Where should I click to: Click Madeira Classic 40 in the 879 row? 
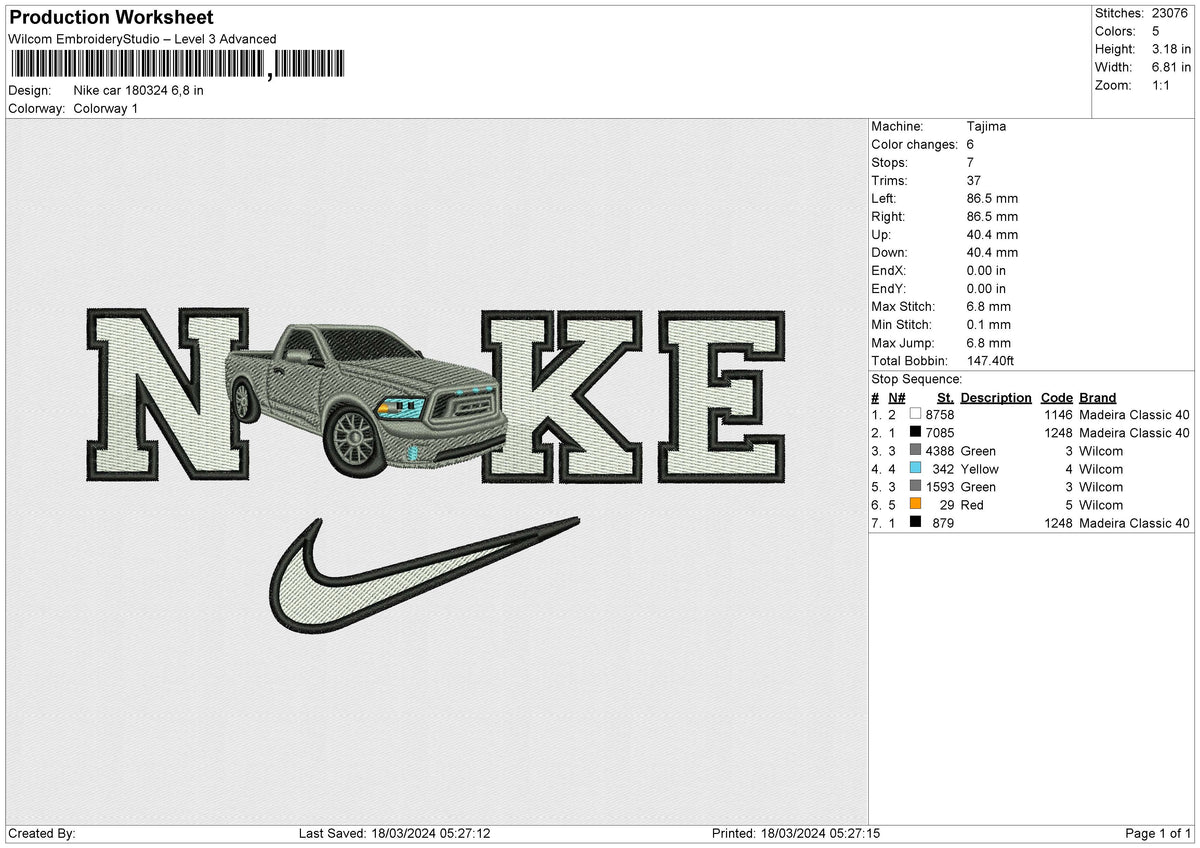[x=1134, y=523]
